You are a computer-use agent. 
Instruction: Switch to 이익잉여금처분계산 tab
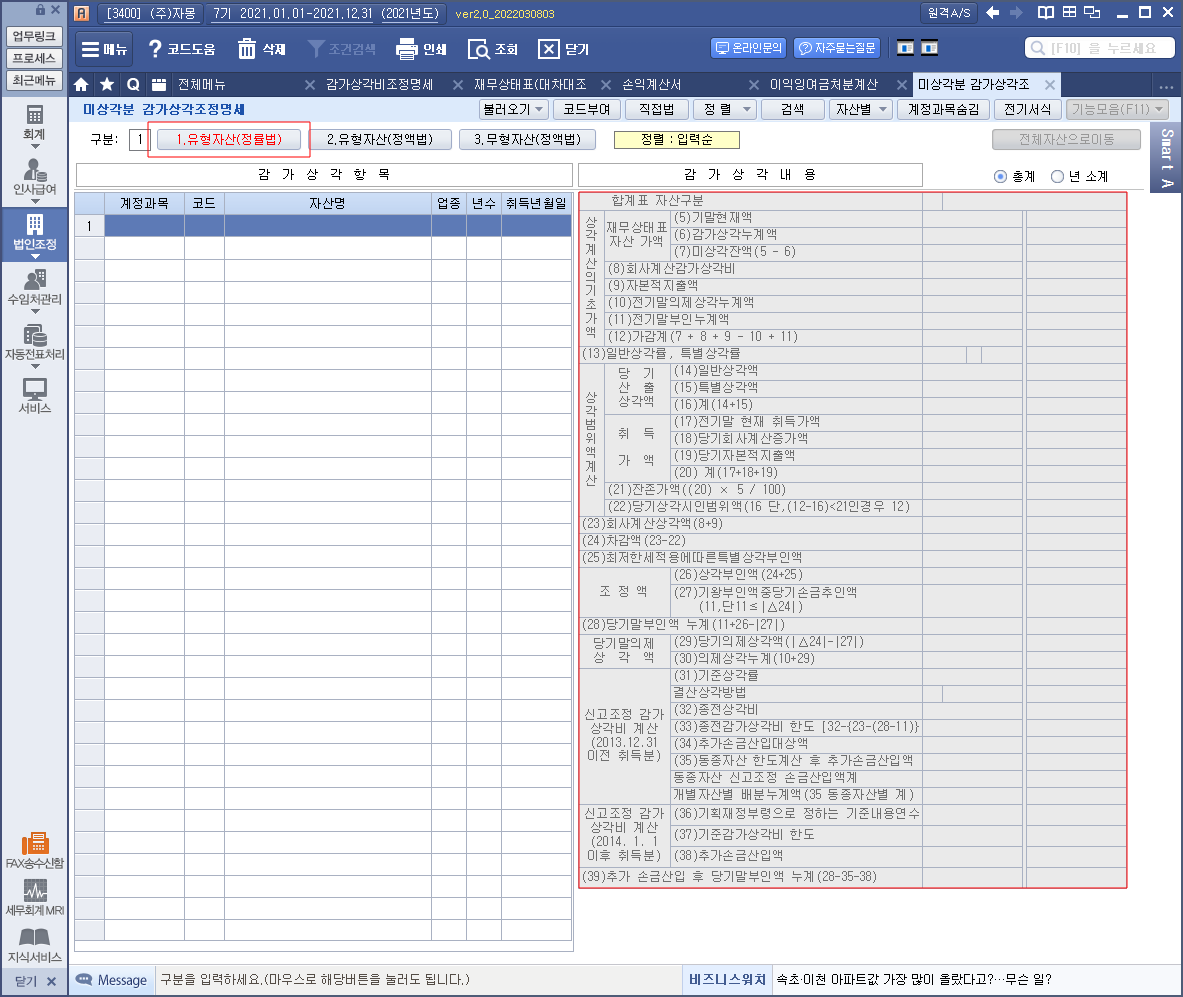pos(823,85)
